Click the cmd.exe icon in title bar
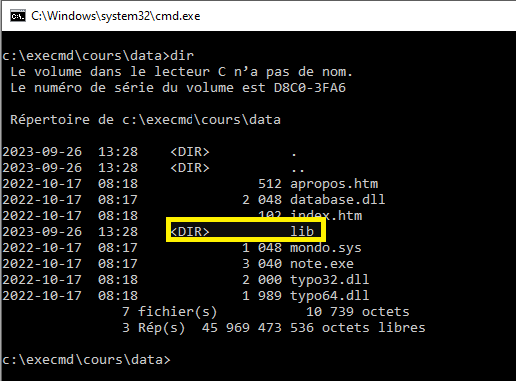Image resolution: width=516 pixels, height=381 pixels. [x=18, y=16]
